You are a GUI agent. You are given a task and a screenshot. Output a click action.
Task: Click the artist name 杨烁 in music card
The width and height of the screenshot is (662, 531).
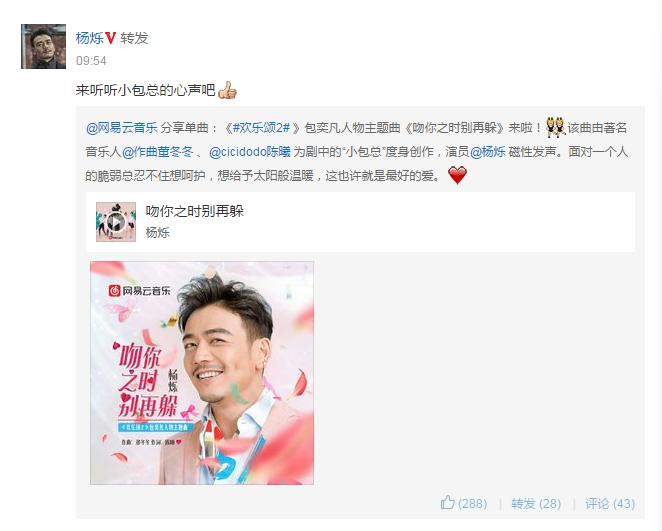tap(157, 232)
